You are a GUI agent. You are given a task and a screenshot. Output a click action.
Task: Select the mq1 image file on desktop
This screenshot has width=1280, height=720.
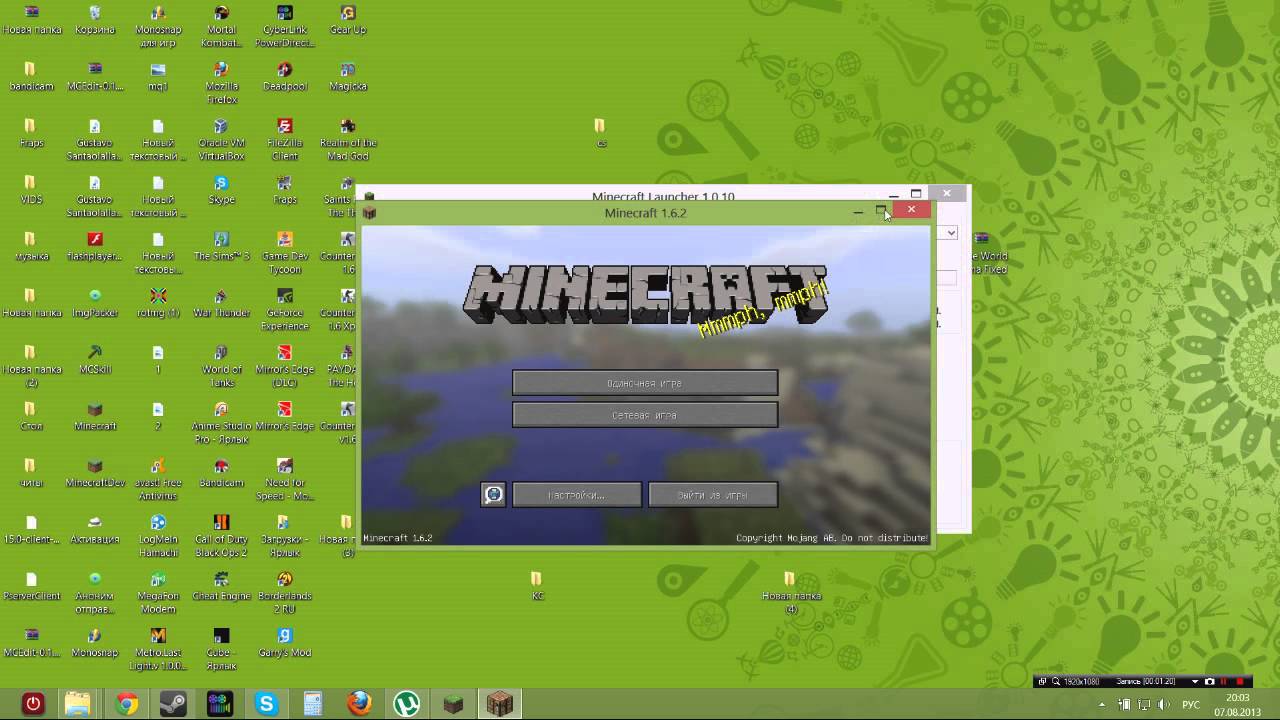point(158,77)
